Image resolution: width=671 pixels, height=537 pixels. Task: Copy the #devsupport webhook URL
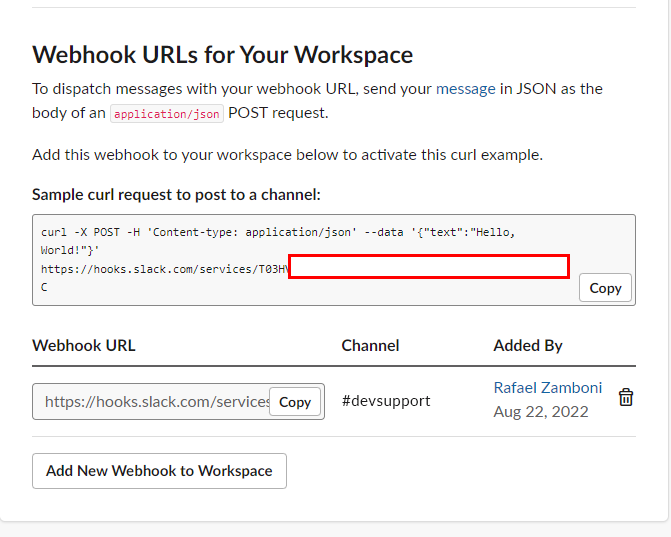tap(295, 402)
